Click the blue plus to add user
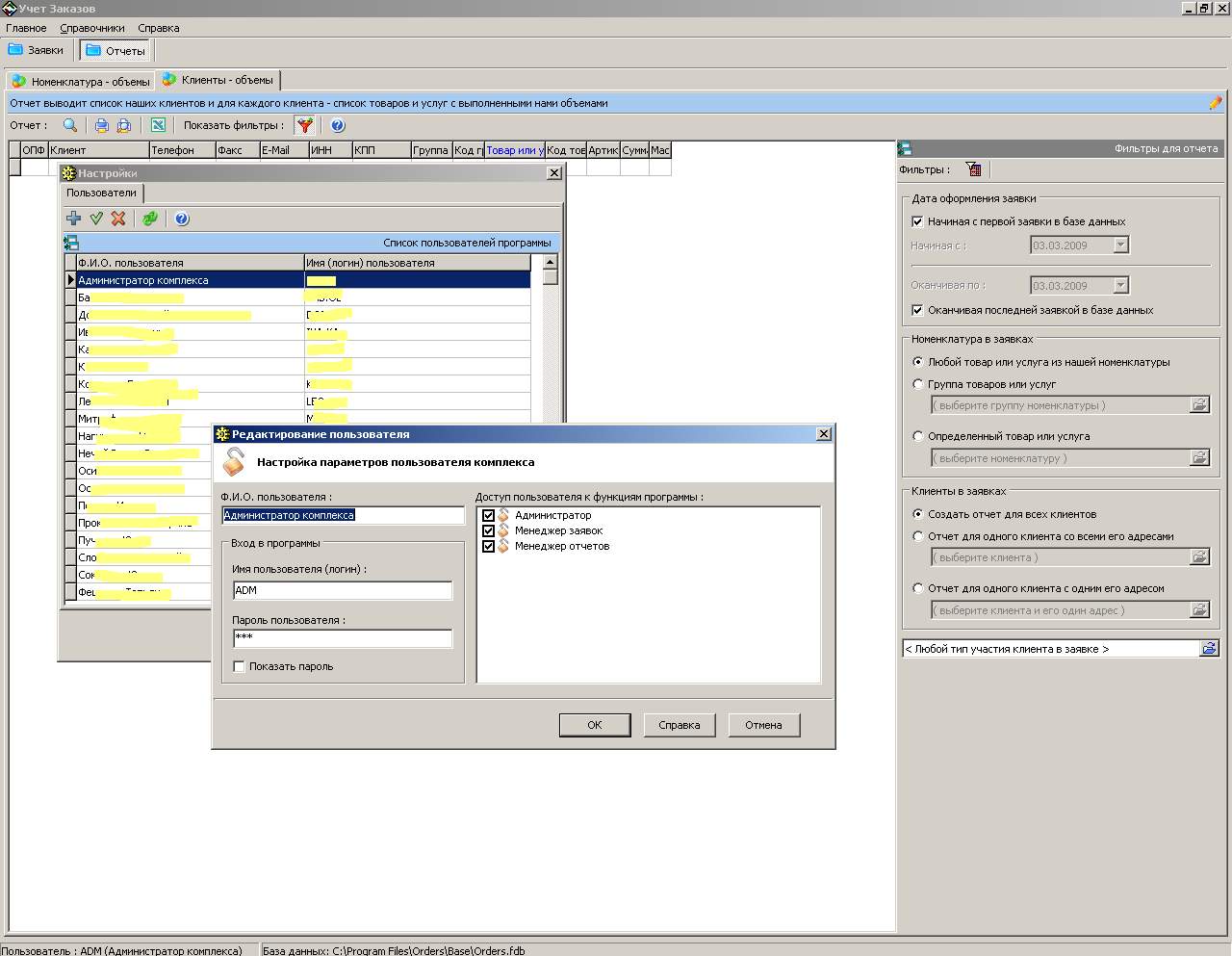This screenshot has height=956, width=1232. [73, 219]
